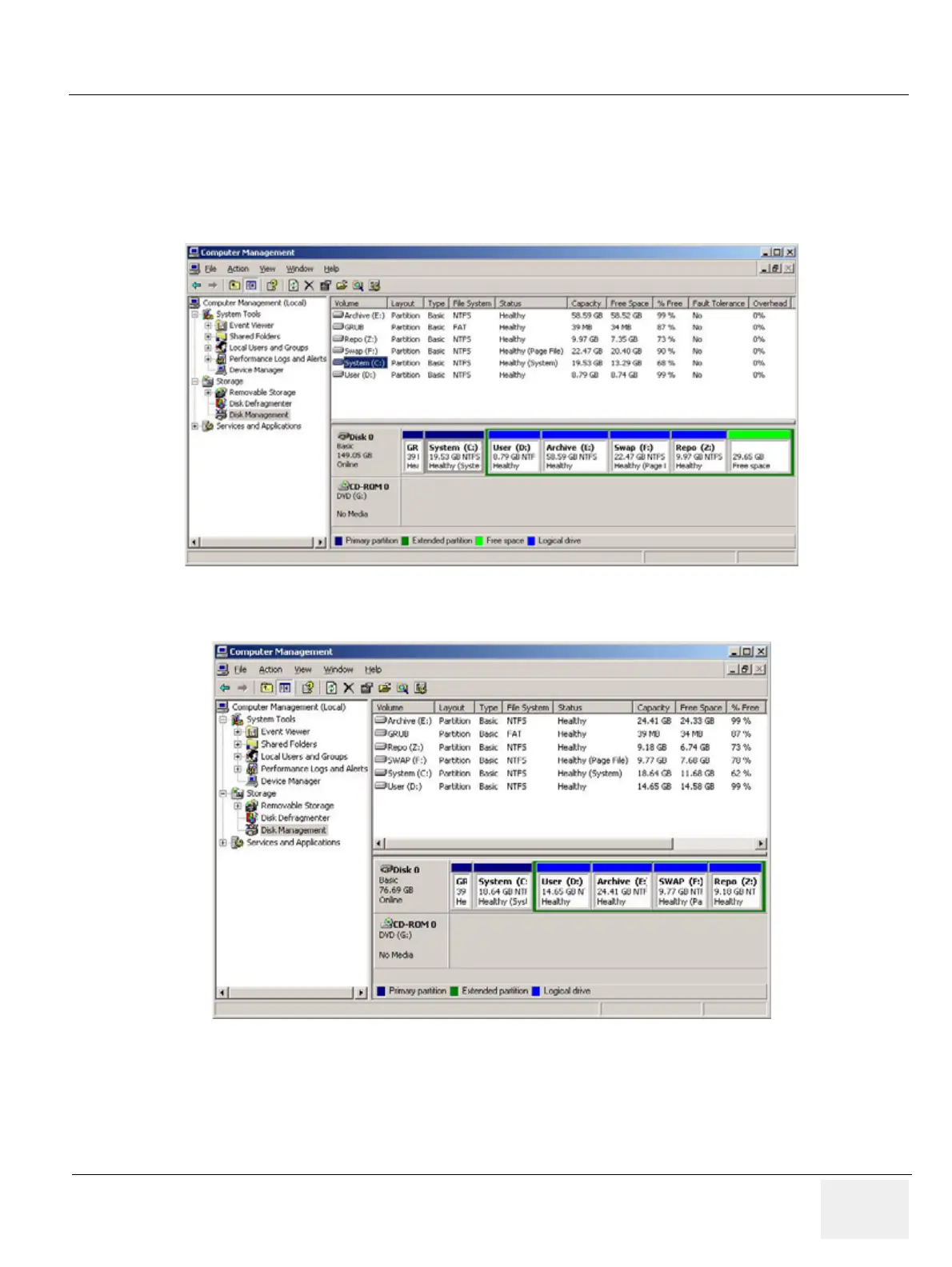The height and width of the screenshot is (1267, 952).
Task: Click Properties toolbar icon in 76.69 GB disk window
Action: (366, 687)
